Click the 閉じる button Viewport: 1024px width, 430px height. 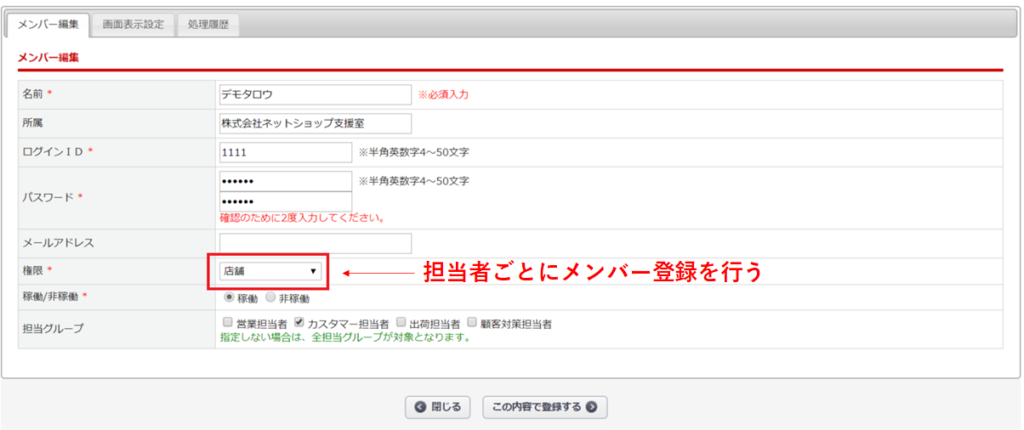point(438,407)
